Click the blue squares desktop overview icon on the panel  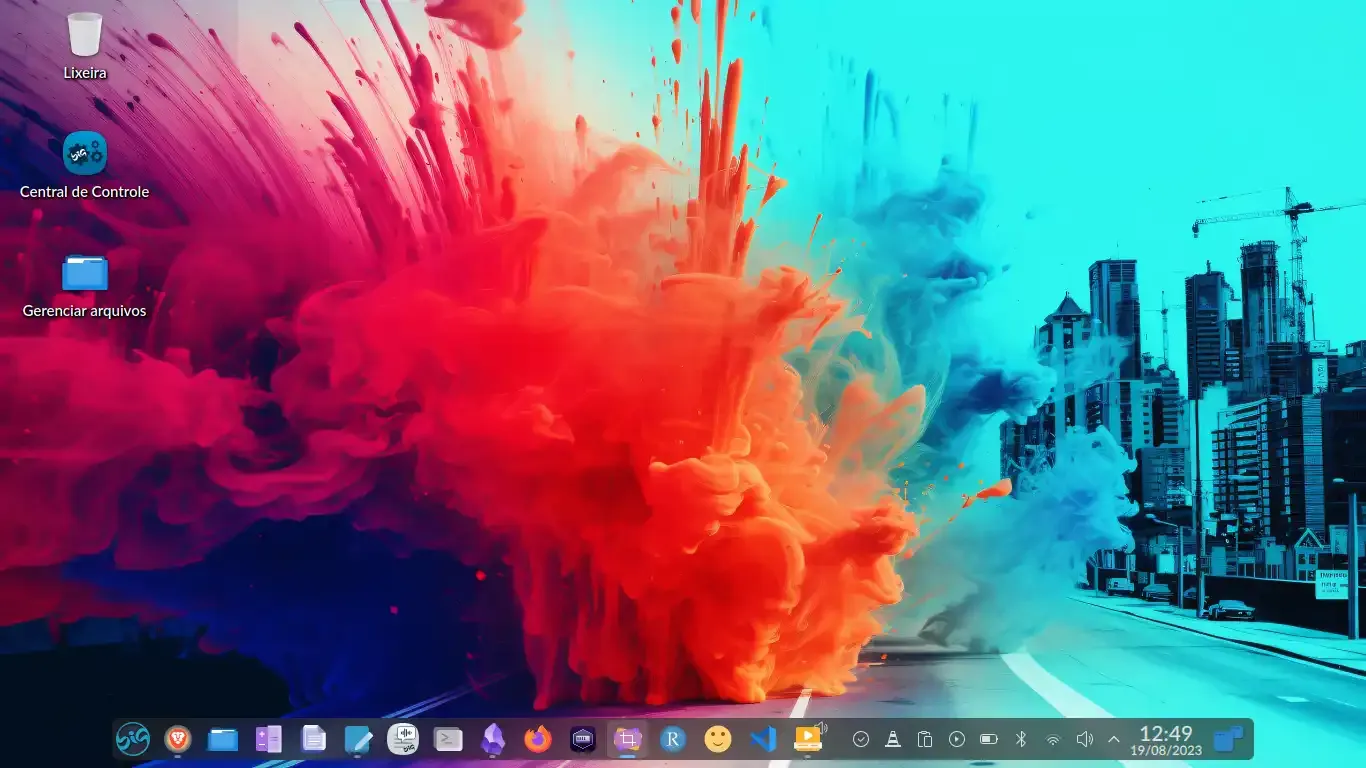click(1228, 739)
